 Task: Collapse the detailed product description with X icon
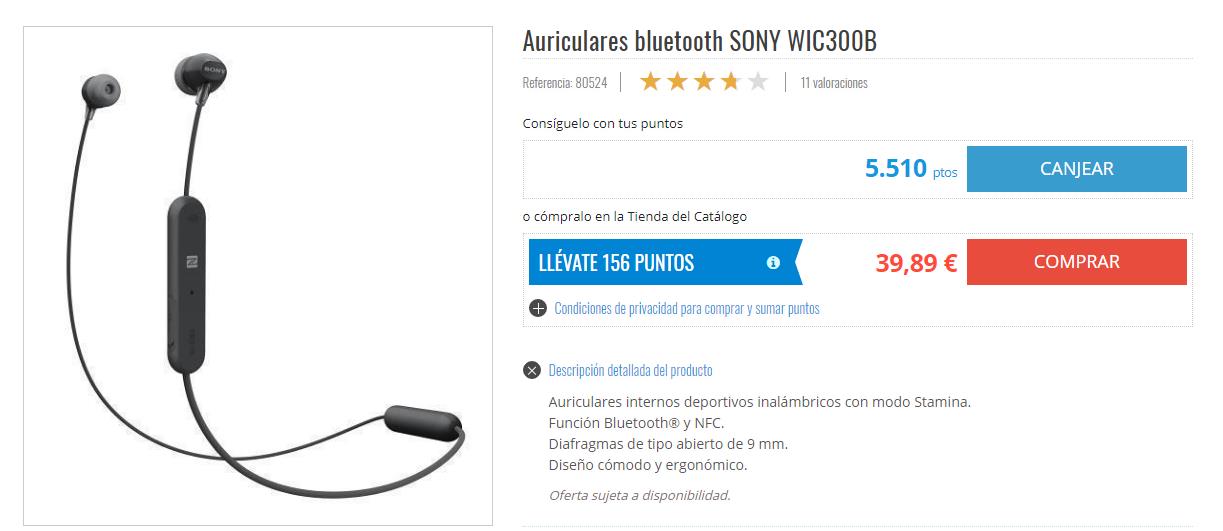pos(532,371)
